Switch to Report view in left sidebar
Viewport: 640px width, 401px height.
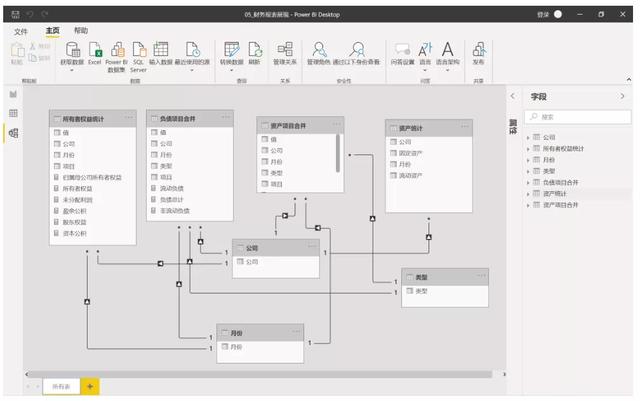pyautogui.click(x=13, y=94)
